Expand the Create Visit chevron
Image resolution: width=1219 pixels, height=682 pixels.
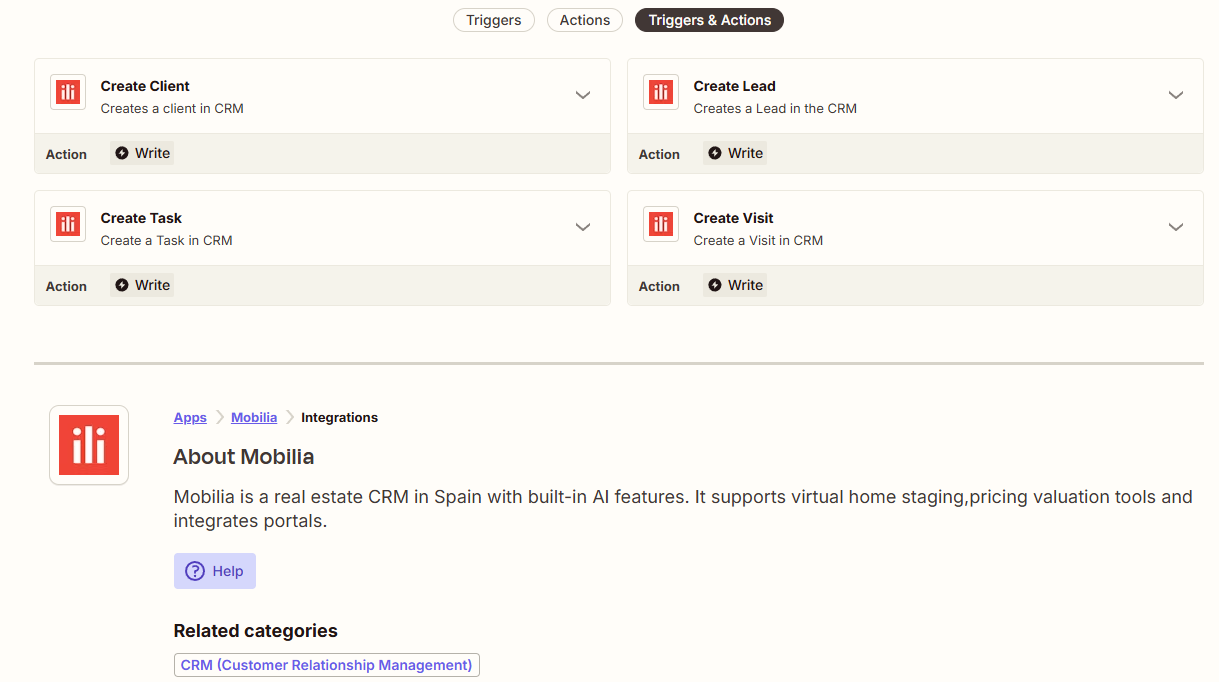pos(1176,227)
